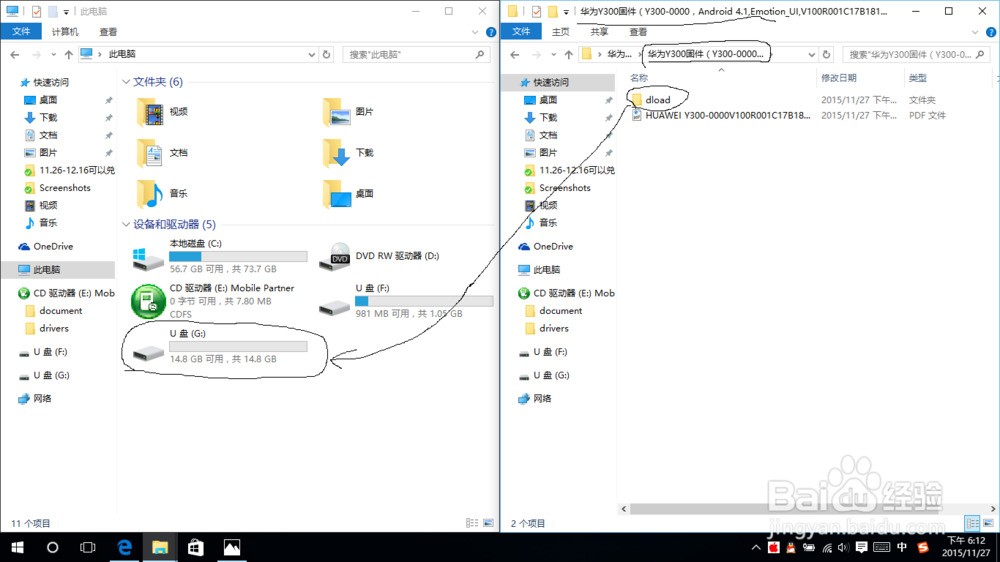Open recent locations dropdown in right window
The width and height of the screenshot is (1000, 562).
pyautogui.click(x=554, y=55)
